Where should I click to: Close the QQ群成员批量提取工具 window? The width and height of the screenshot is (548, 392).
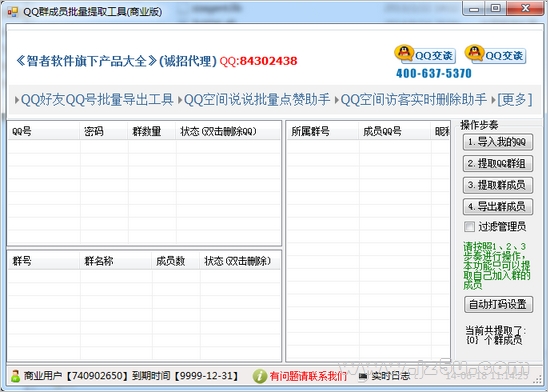coord(525,8)
